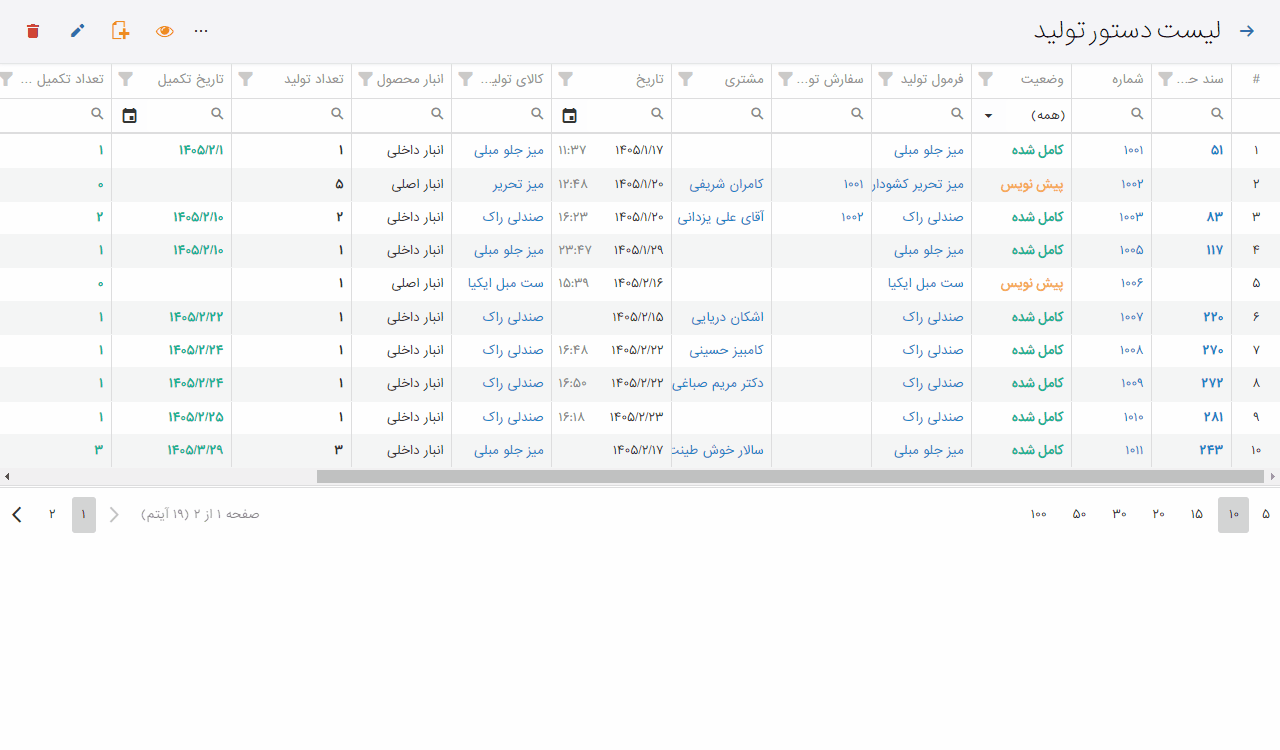The image size is (1280, 750).
Task: Open filter icon of فرمول تولید column header
Action: pos(885,79)
